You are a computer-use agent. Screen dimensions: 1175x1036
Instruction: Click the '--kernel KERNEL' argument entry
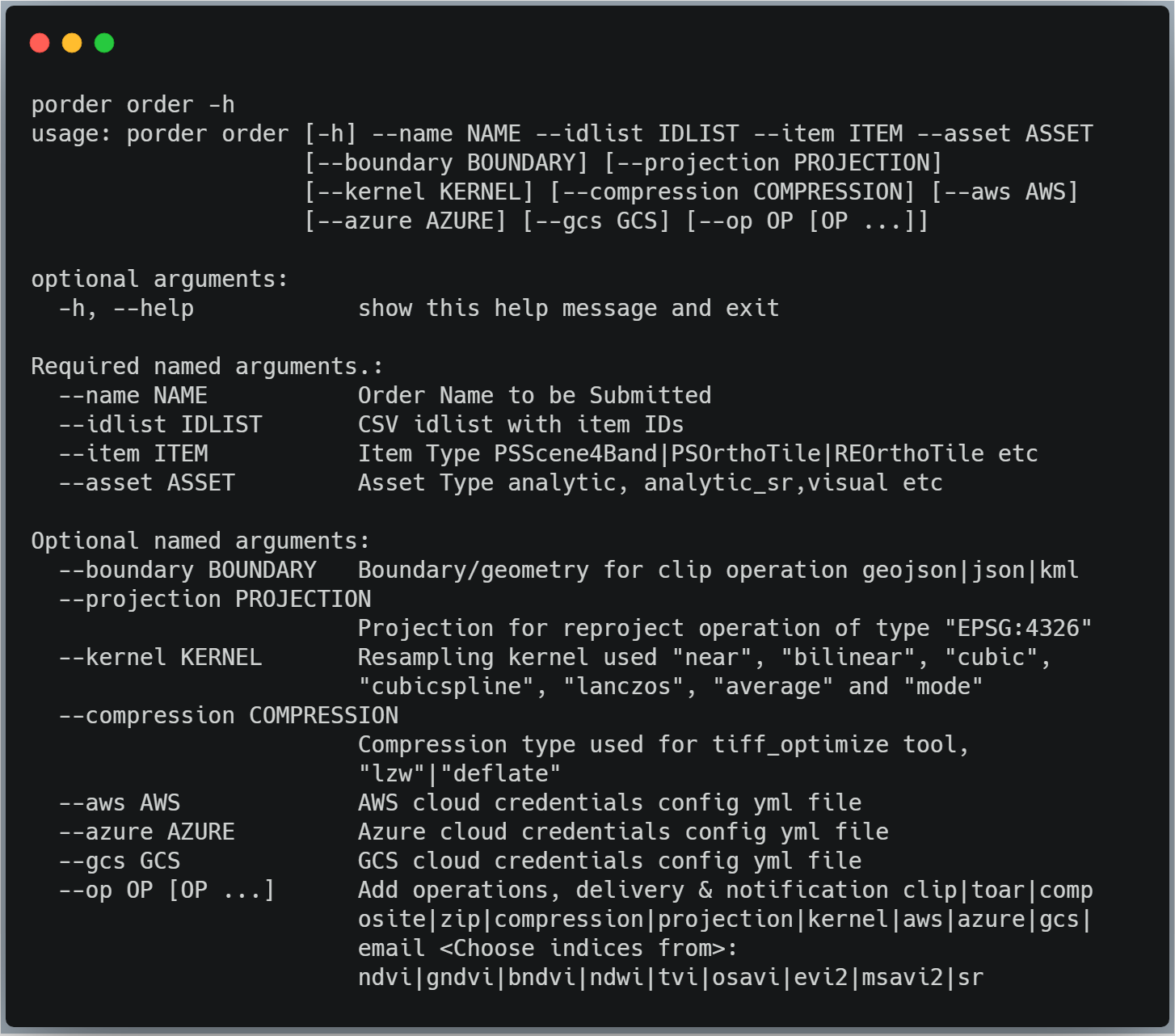(x=160, y=658)
